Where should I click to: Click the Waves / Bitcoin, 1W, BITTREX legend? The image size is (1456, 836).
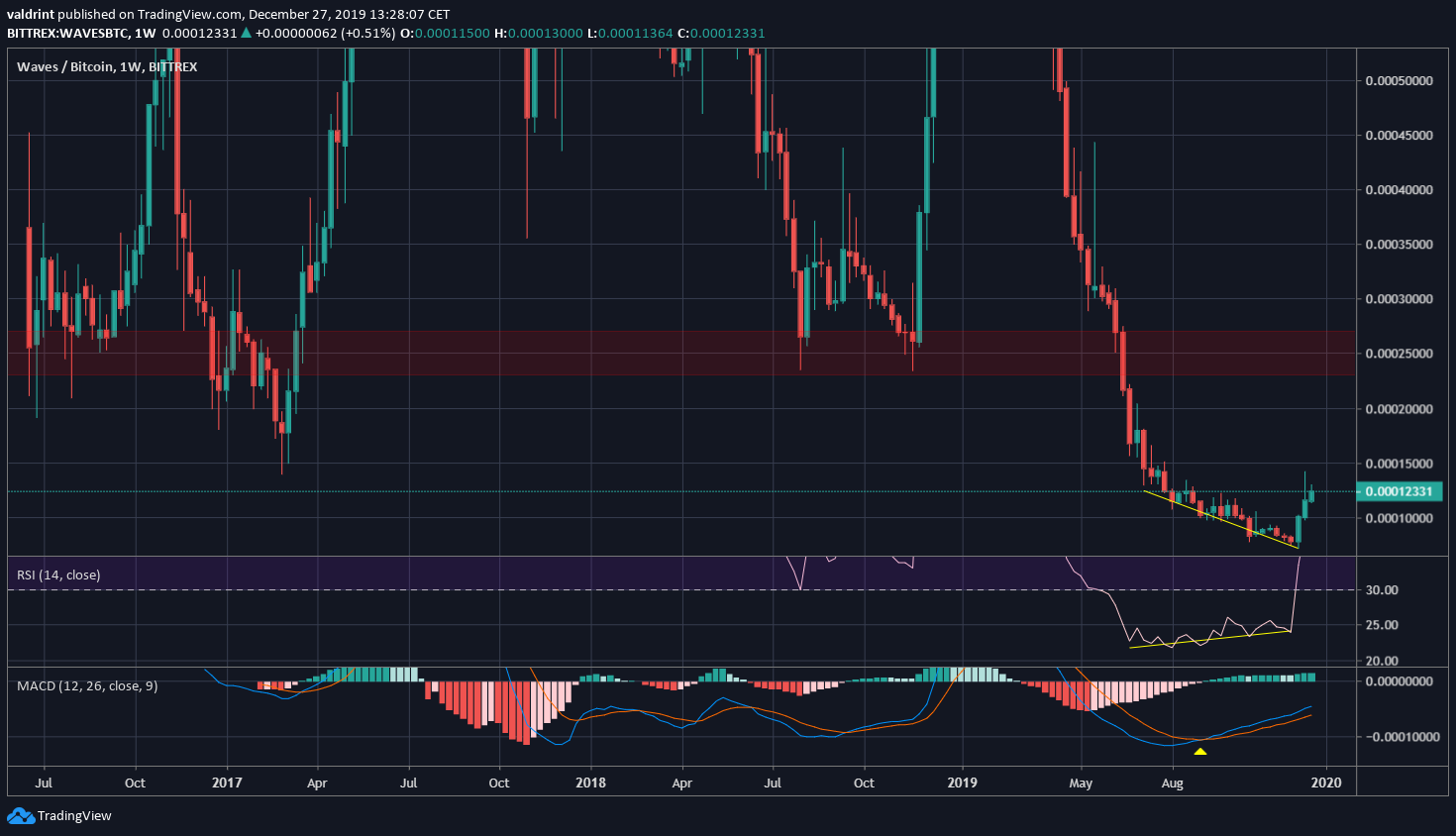point(106,66)
